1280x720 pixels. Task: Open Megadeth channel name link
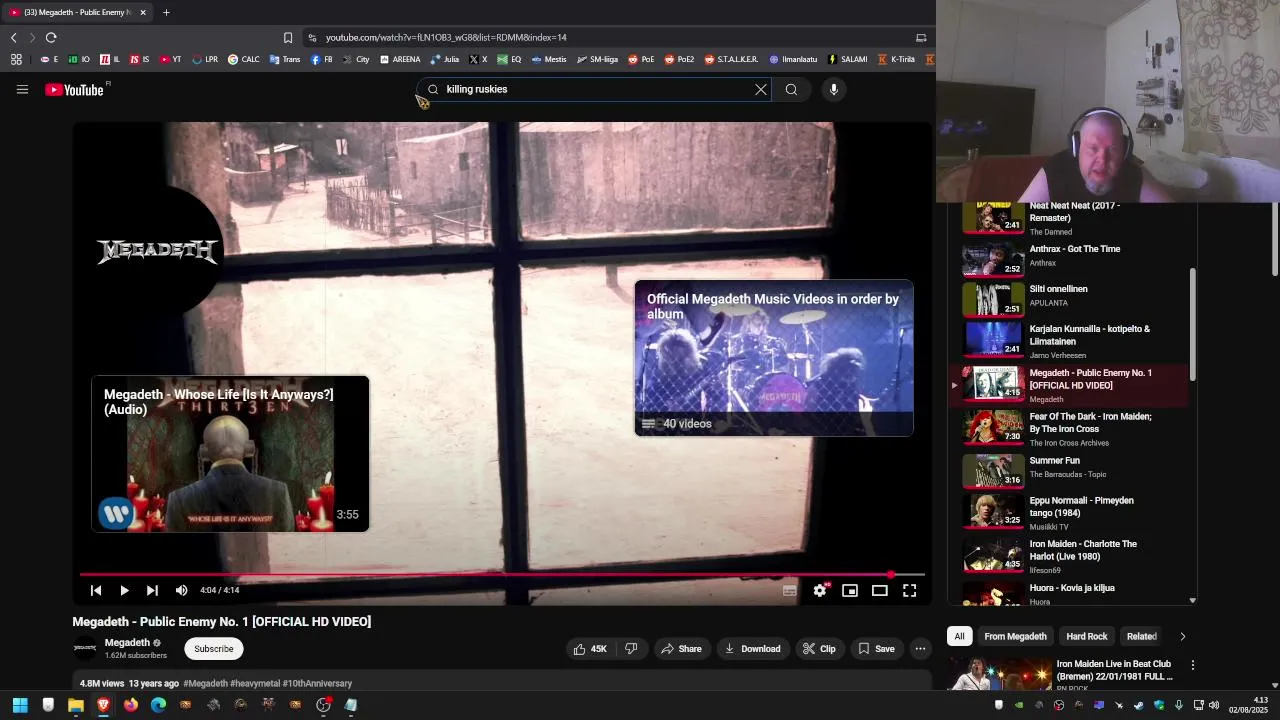(127, 643)
